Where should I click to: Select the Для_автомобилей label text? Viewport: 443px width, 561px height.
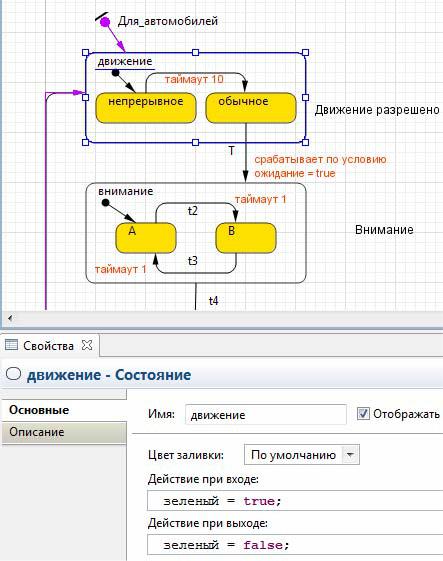click(x=168, y=21)
